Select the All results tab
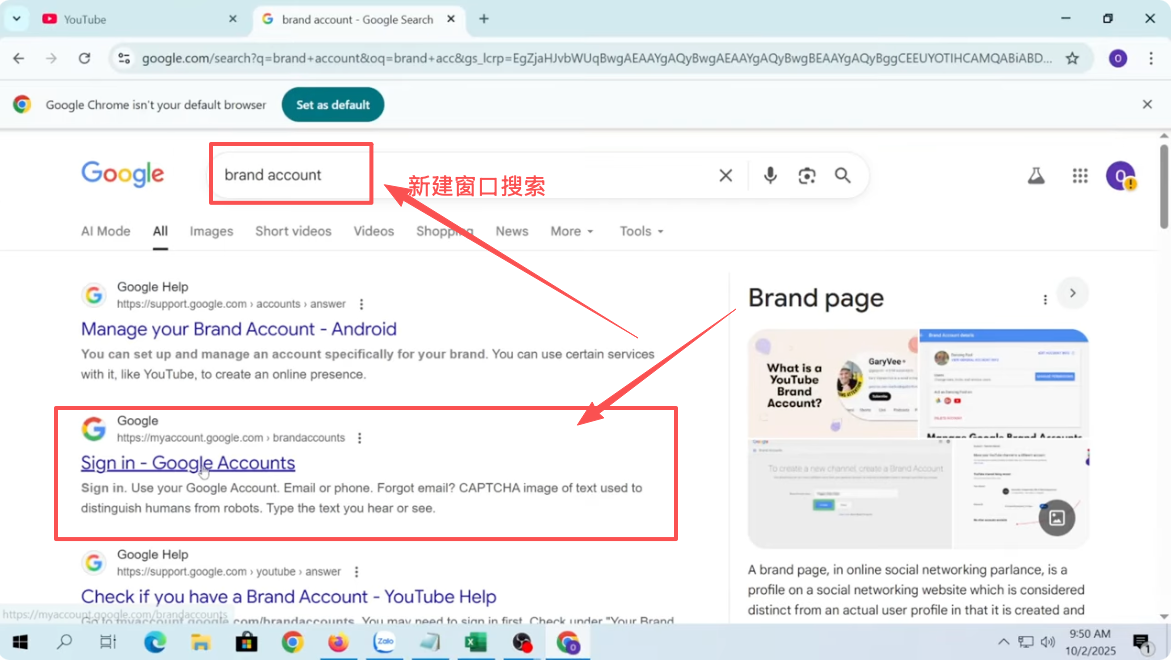Screen dimensions: 1175x664 coord(160,232)
